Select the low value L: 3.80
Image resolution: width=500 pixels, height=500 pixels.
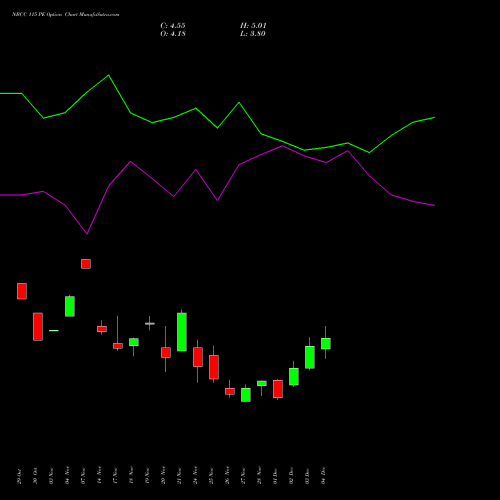point(253,34)
